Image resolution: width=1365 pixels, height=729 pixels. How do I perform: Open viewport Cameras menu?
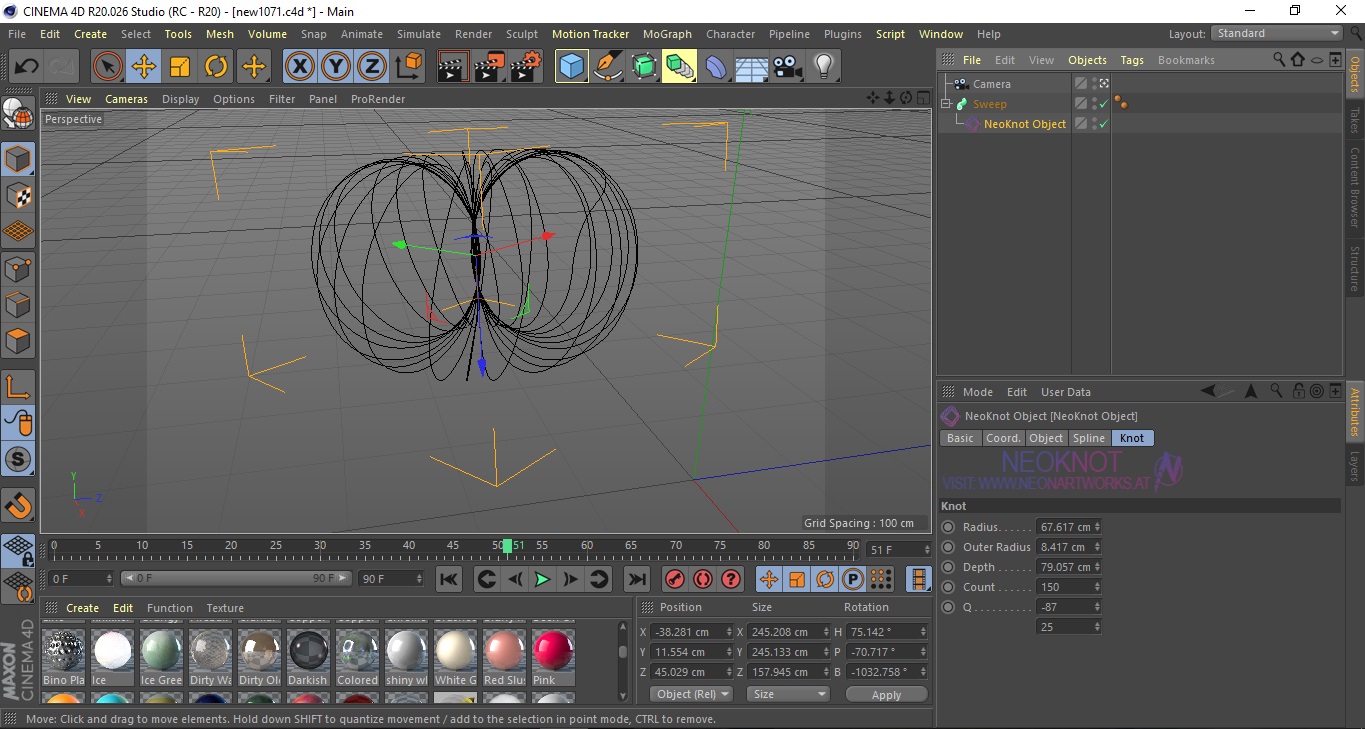tap(126, 99)
